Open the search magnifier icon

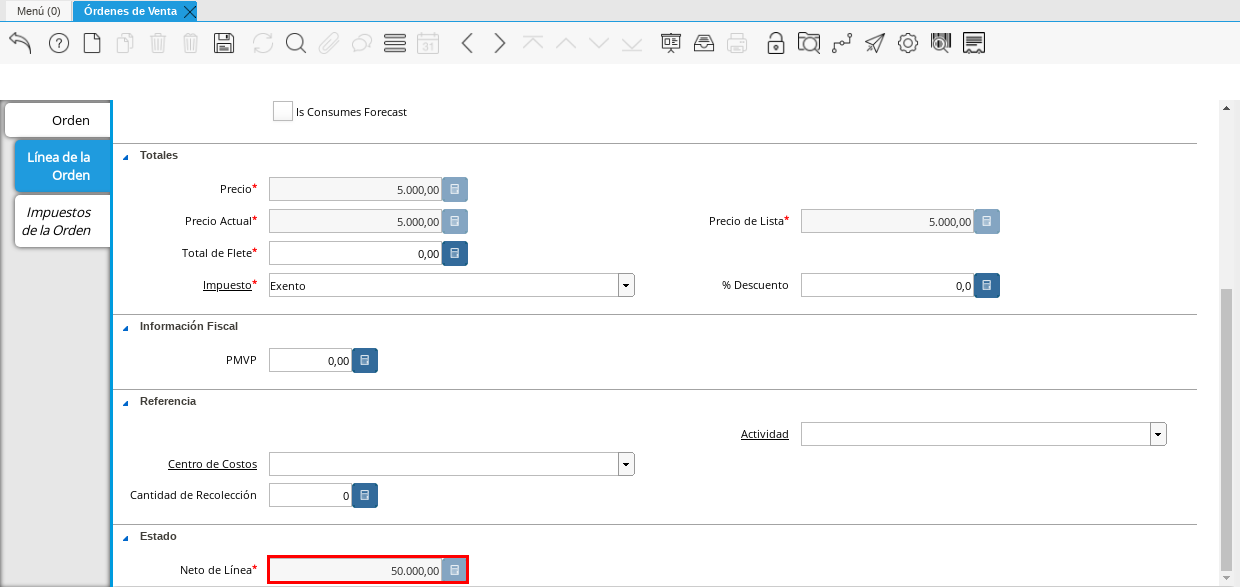(x=295, y=43)
